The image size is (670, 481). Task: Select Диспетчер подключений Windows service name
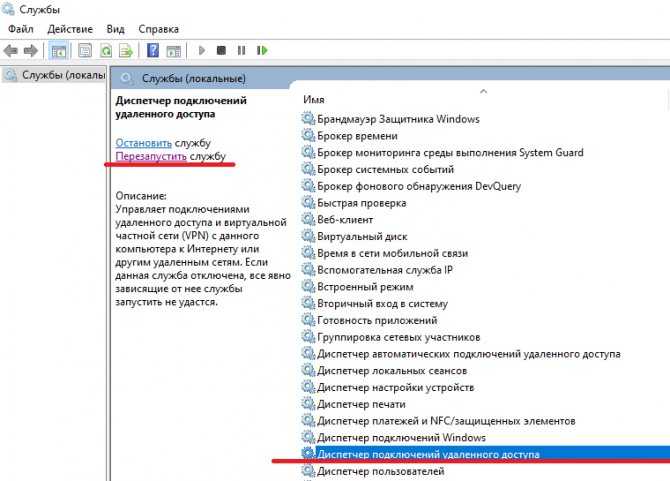[x=401, y=437]
